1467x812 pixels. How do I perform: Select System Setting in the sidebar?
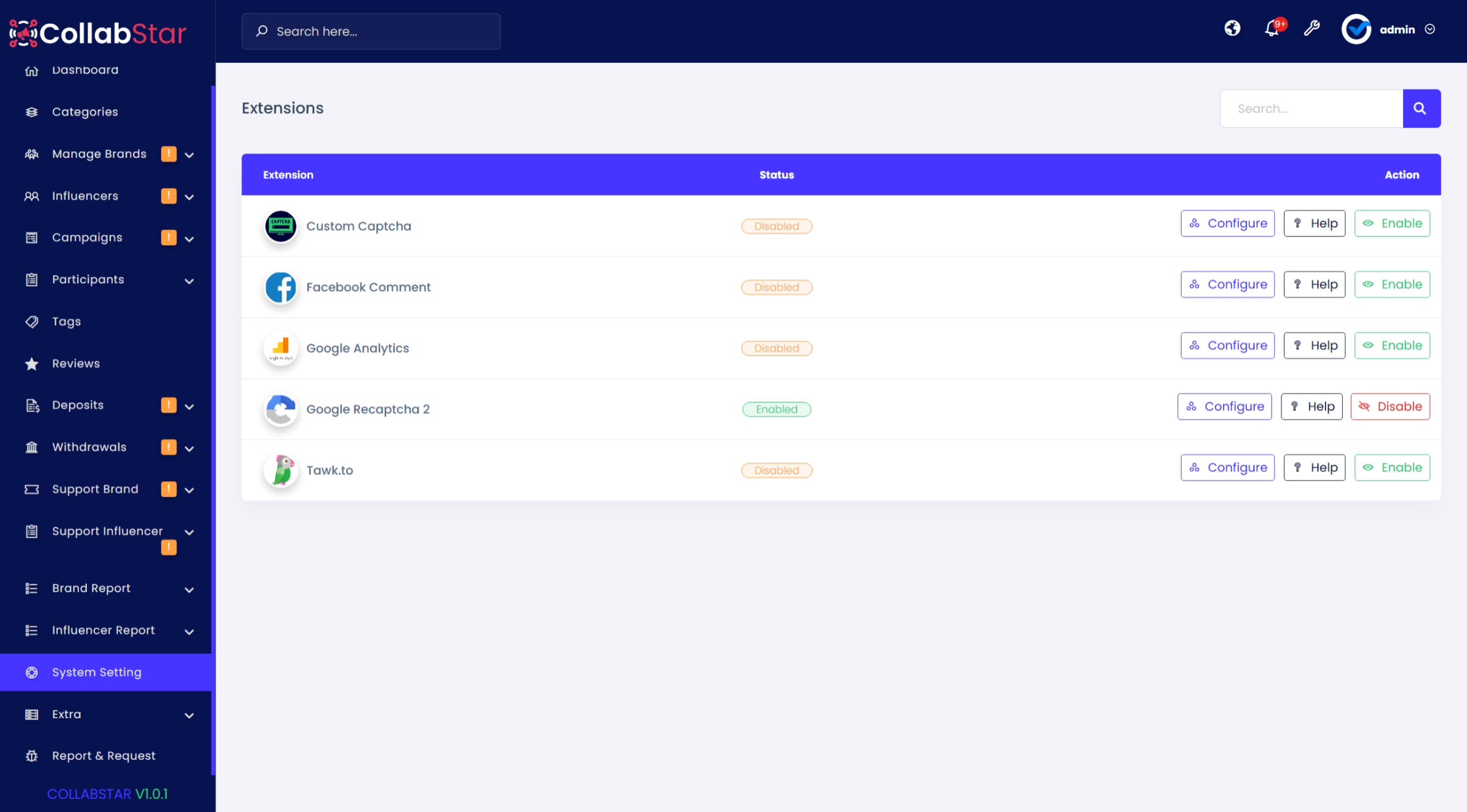[x=106, y=672]
